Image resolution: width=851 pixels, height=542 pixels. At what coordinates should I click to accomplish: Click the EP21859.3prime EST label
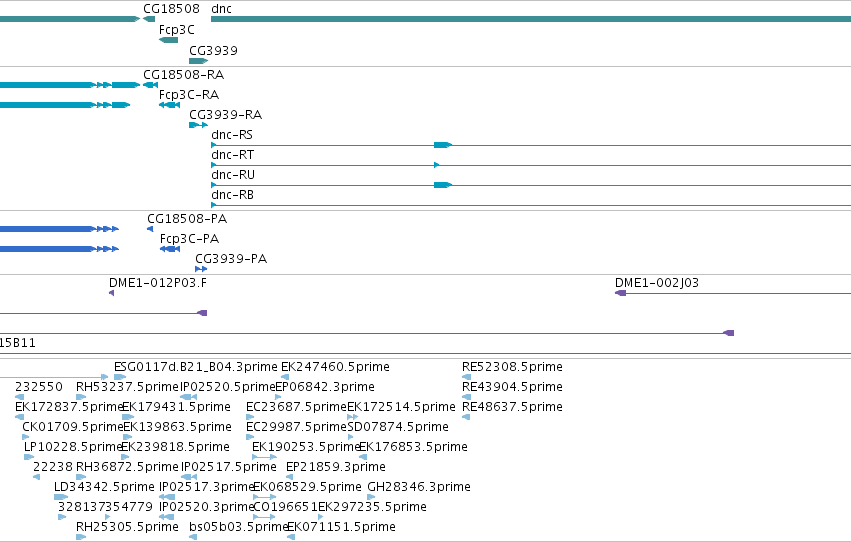[336, 467]
